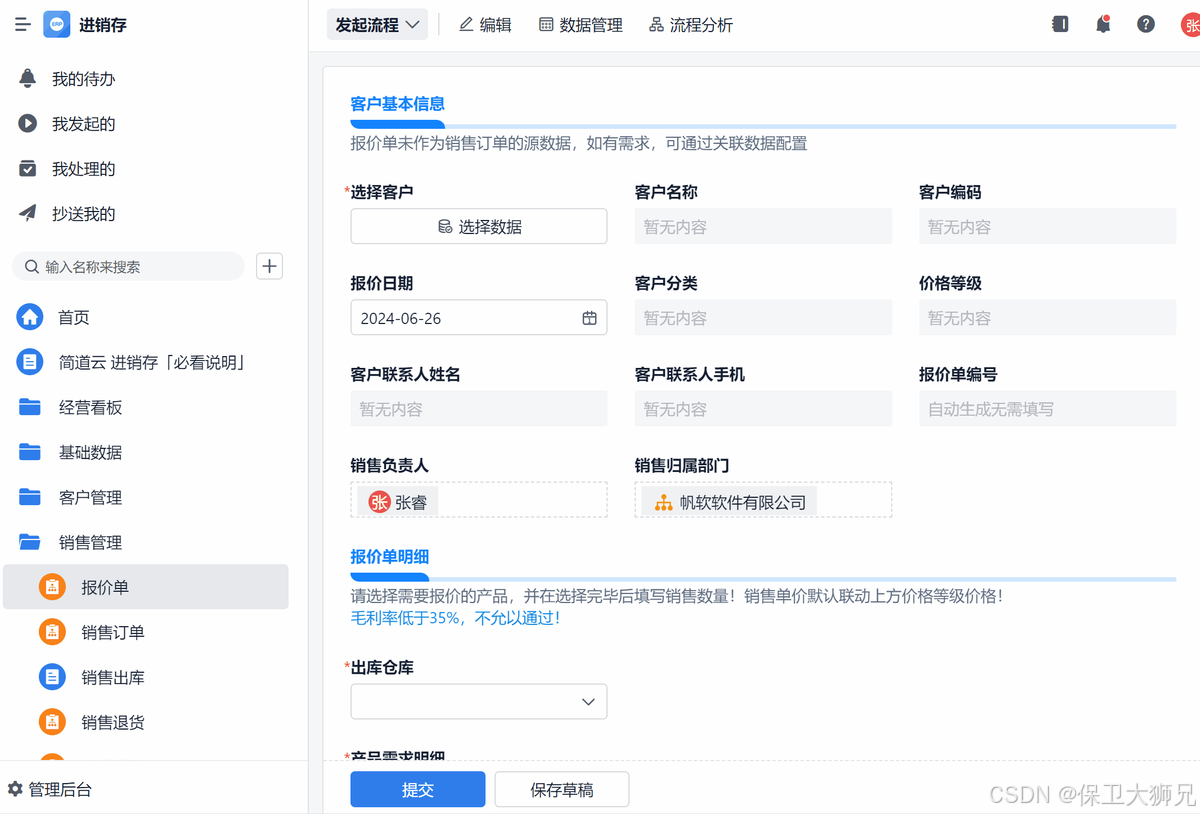Click 客户分类 field

coord(763,318)
